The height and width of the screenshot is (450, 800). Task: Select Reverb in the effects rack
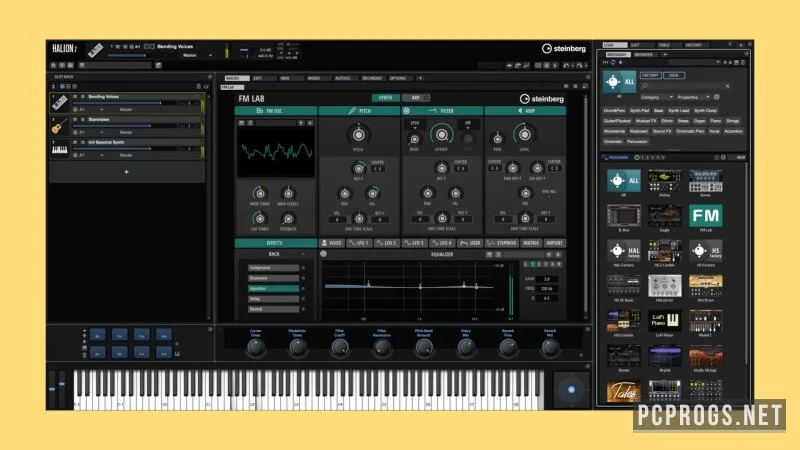tap(273, 309)
